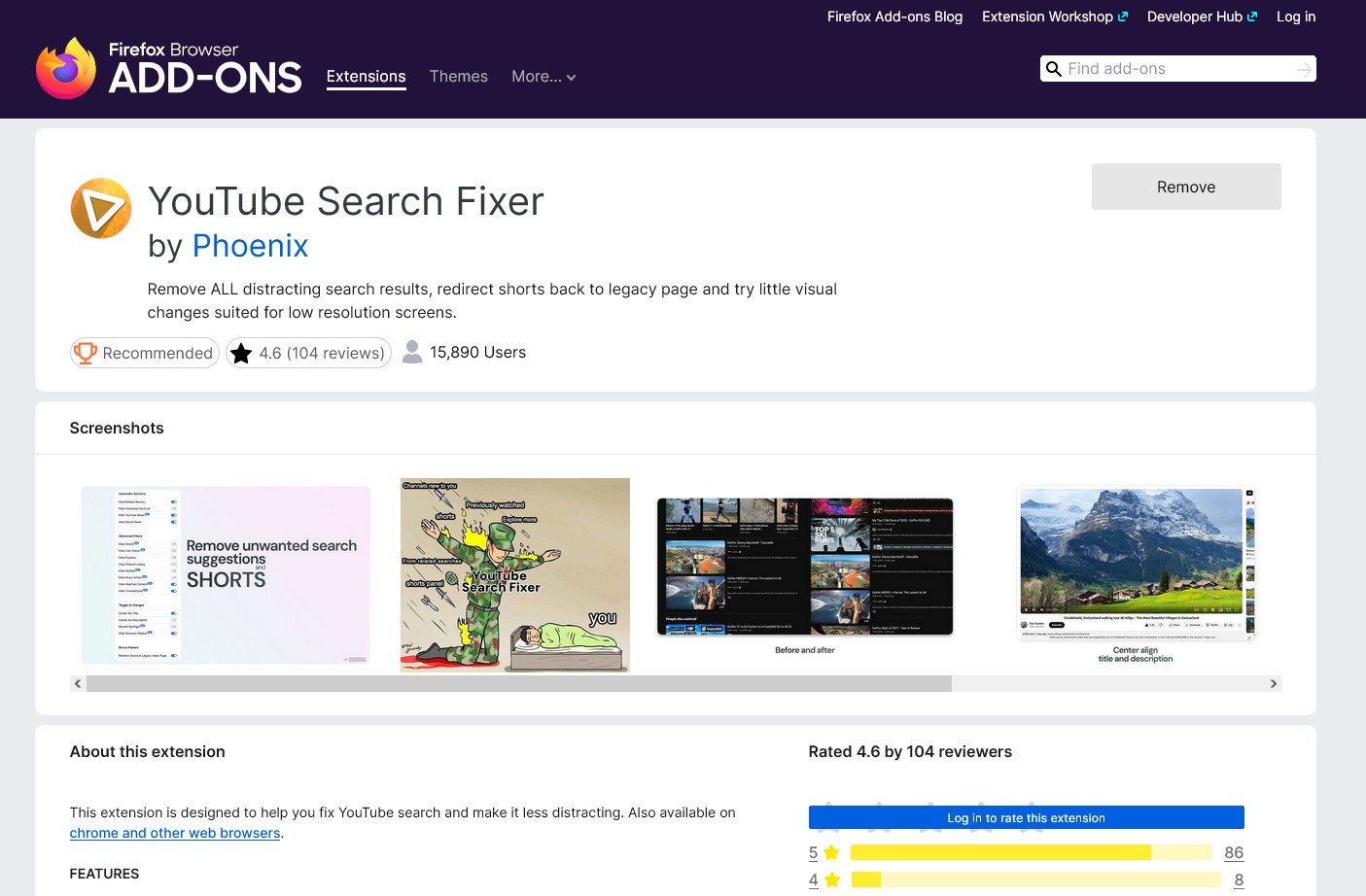This screenshot has height=896, width=1366.
Task: Open the Themes tab
Action: [459, 77]
